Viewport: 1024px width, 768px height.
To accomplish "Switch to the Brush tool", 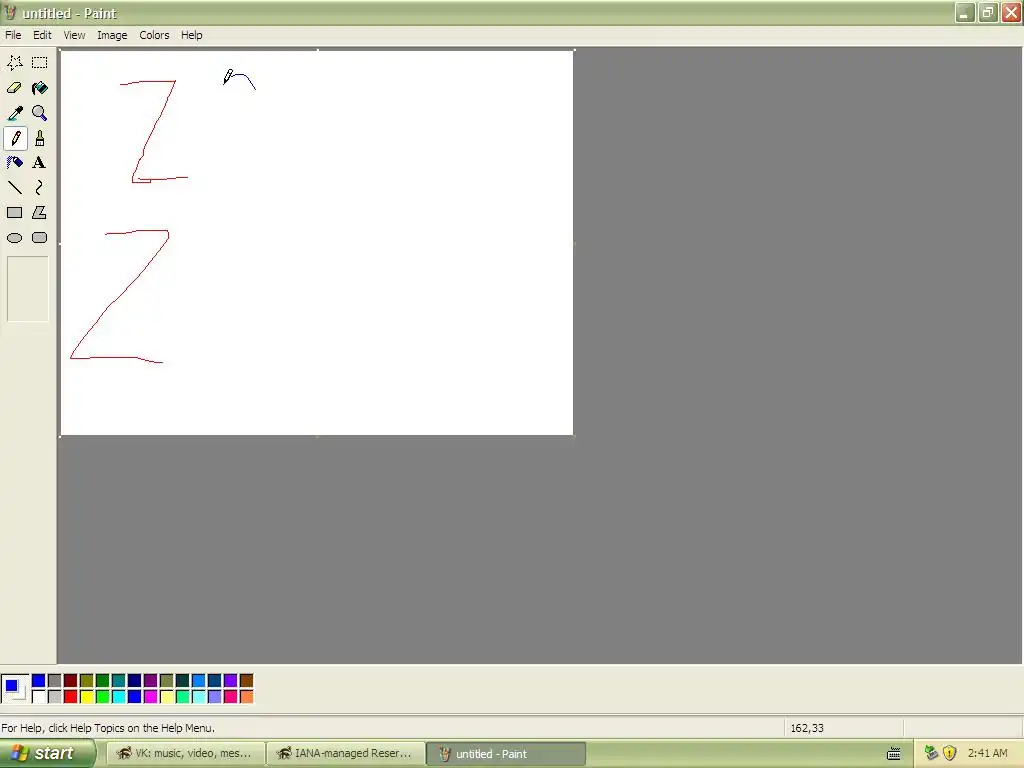I will (x=40, y=138).
